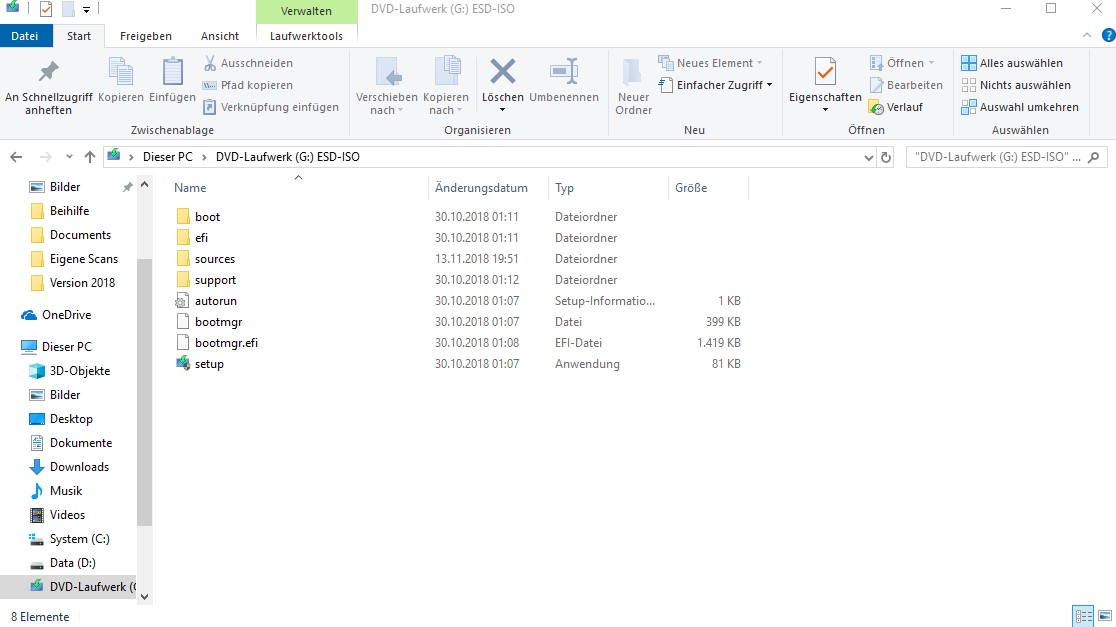Open the help question mark icon
The width and height of the screenshot is (1116, 627).
[x=1107, y=35]
